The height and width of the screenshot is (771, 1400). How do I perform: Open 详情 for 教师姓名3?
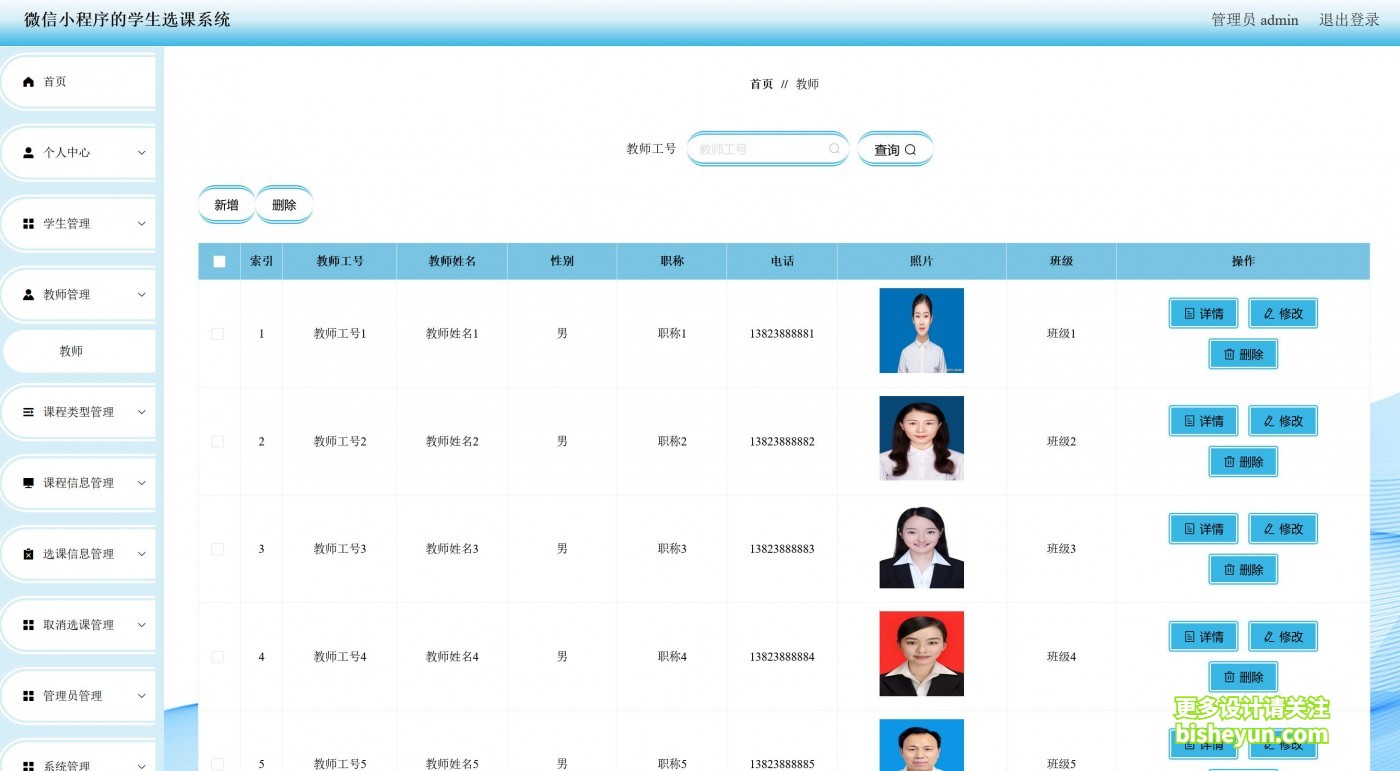[x=1204, y=529]
